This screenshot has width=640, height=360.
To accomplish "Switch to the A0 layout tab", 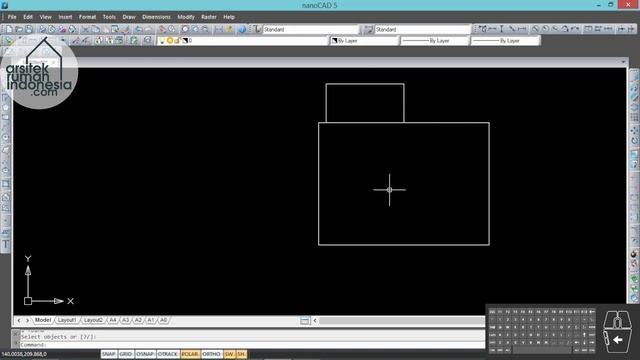I will click(x=163, y=320).
